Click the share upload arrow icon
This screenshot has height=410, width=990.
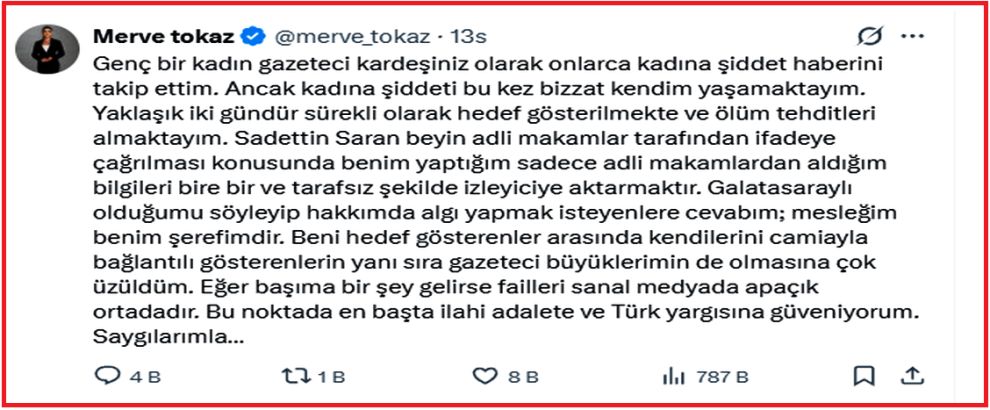tap(910, 376)
